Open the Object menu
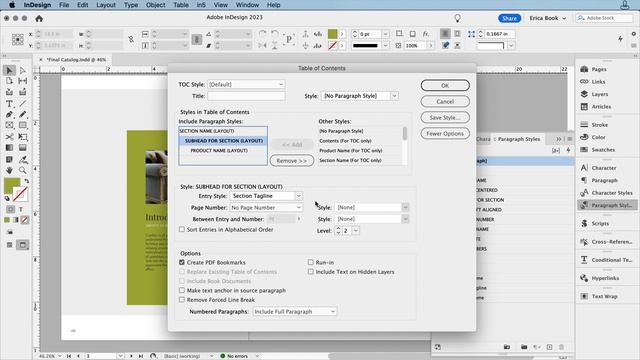This screenshot has width=640, height=360. click(x=156, y=5)
